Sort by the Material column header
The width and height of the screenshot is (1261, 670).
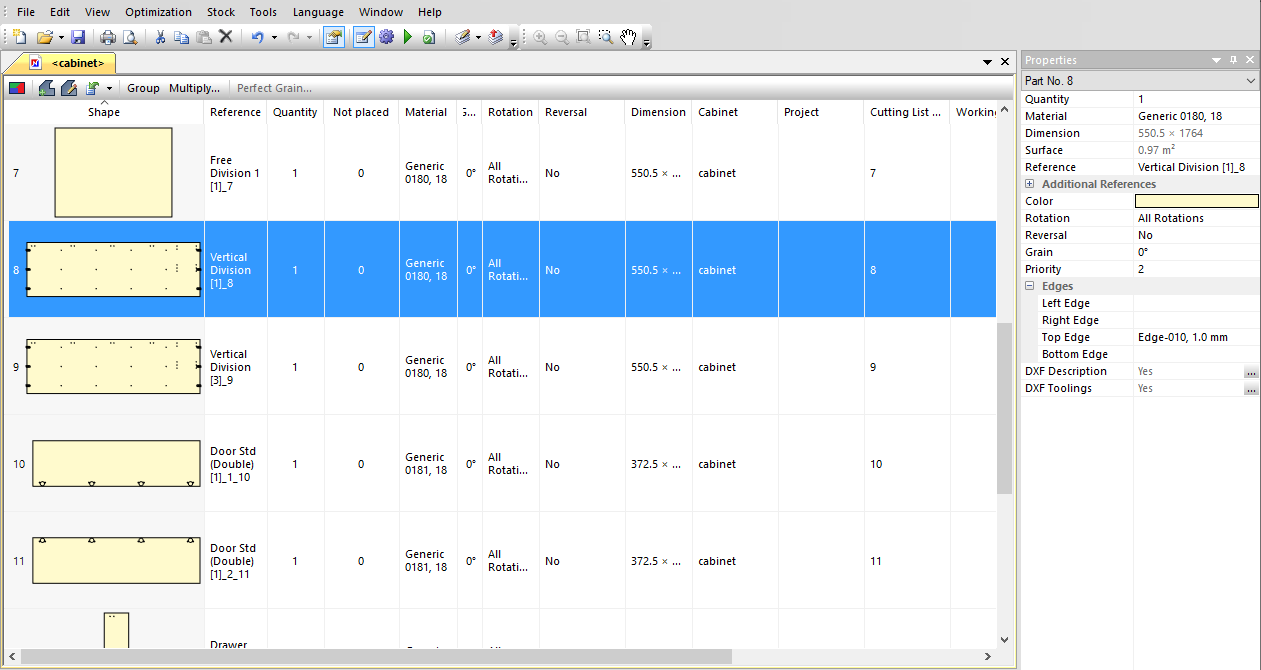pos(426,112)
